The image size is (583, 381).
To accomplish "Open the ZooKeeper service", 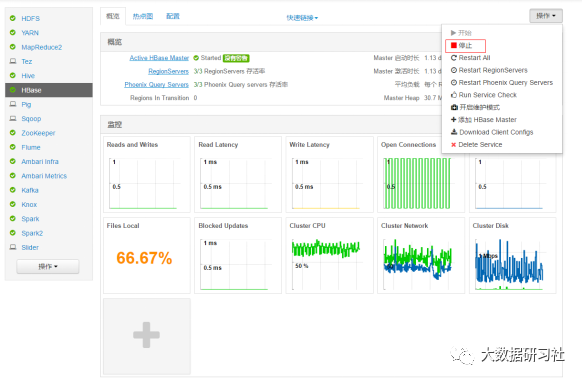I will [38, 133].
